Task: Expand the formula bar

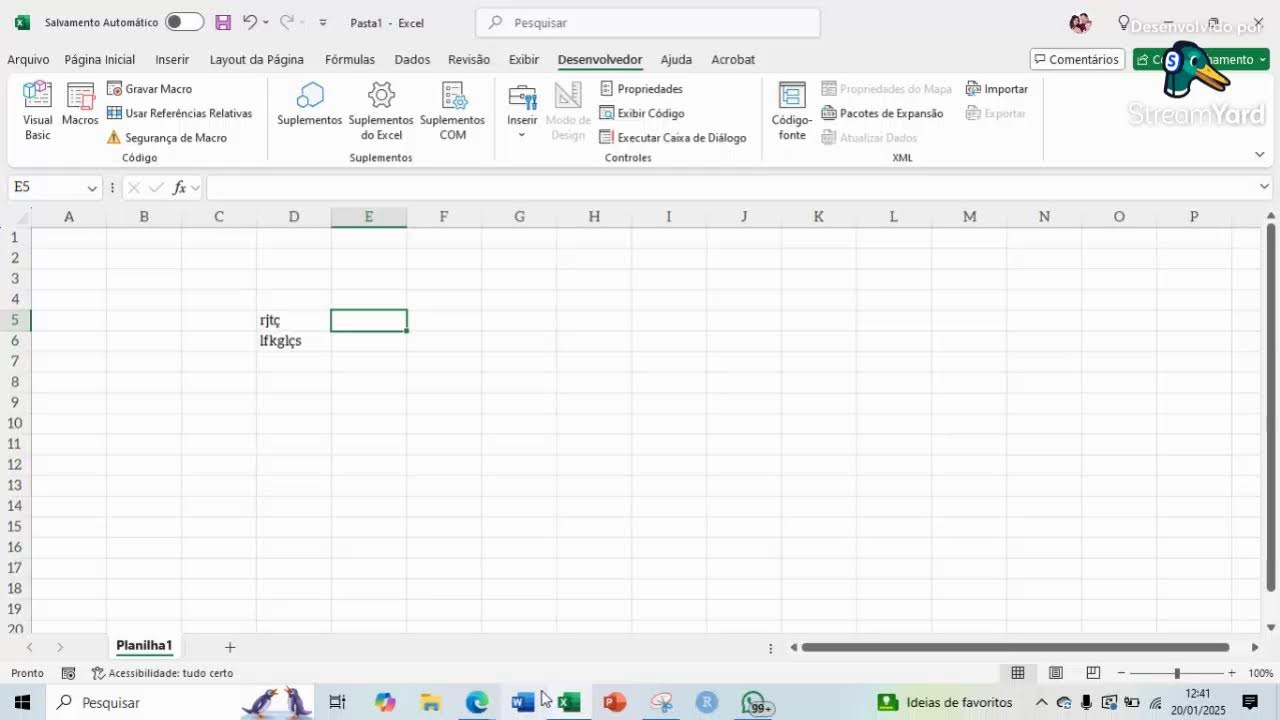Action: [1264, 186]
